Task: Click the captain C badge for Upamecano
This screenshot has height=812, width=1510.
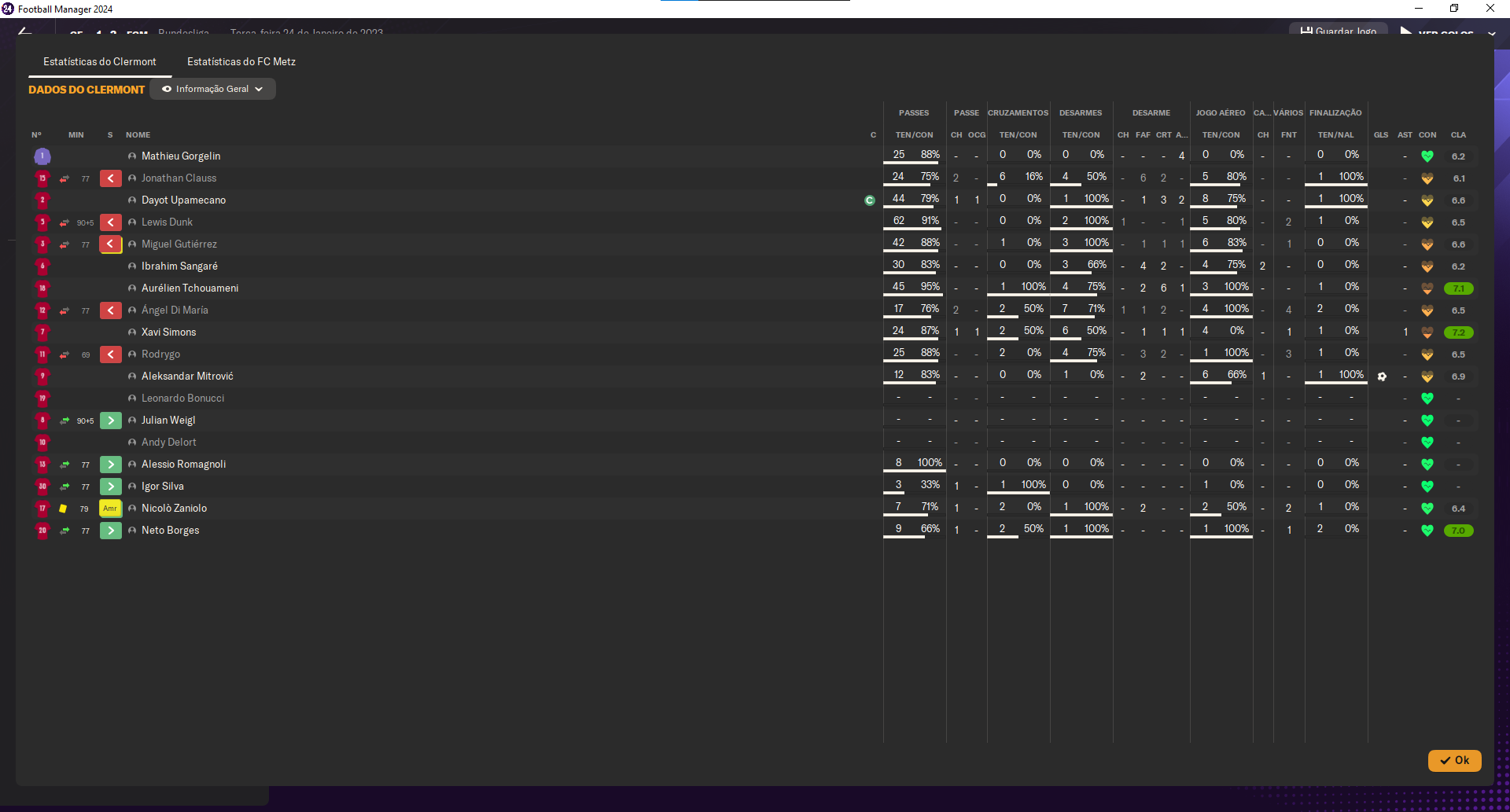Action: 869,200
